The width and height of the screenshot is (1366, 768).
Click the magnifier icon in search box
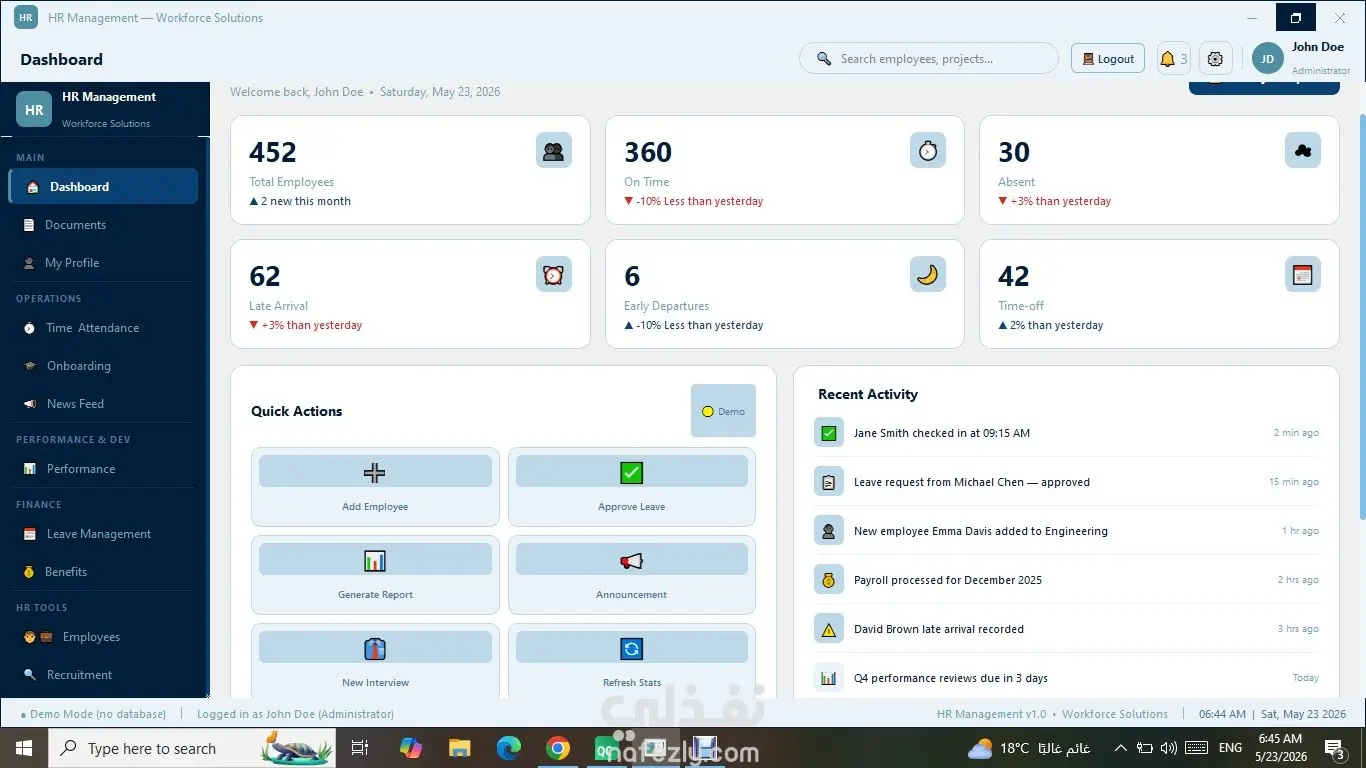click(824, 59)
